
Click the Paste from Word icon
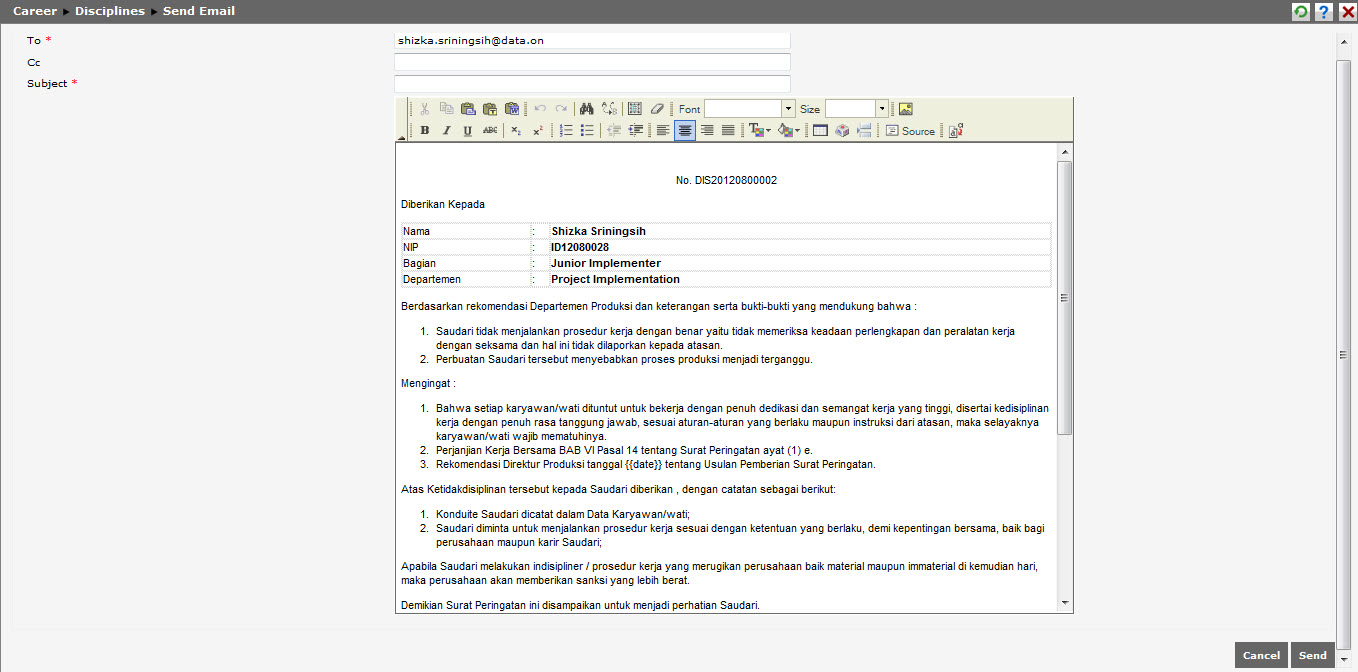pos(512,109)
